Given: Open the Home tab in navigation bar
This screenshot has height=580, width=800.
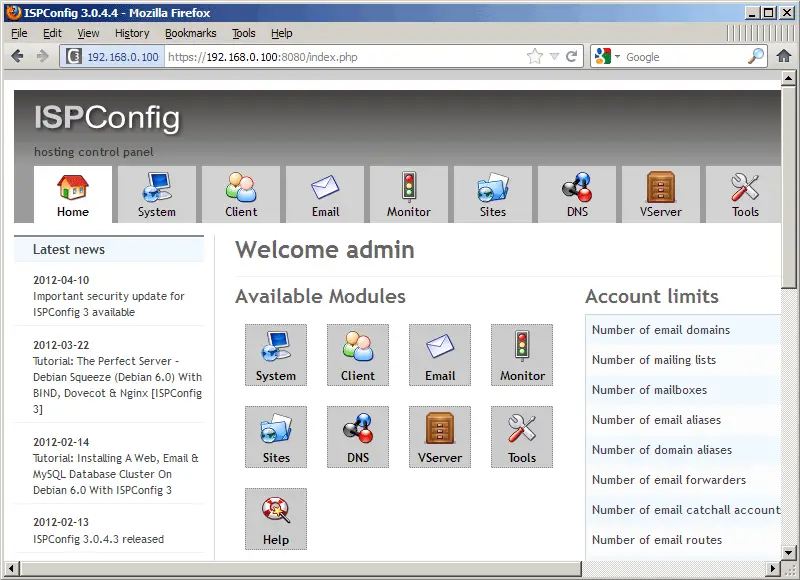Looking at the screenshot, I should coord(73,194).
